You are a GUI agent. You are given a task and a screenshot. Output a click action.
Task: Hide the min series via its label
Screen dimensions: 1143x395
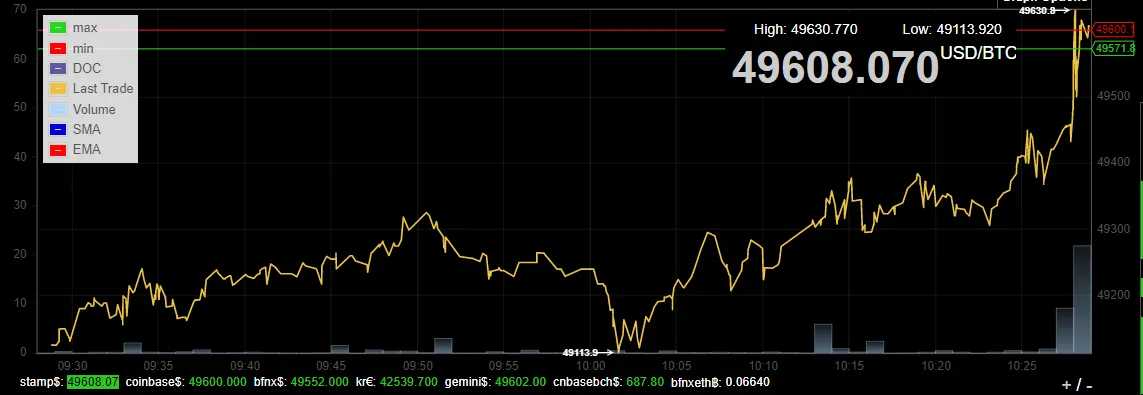point(83,48)
